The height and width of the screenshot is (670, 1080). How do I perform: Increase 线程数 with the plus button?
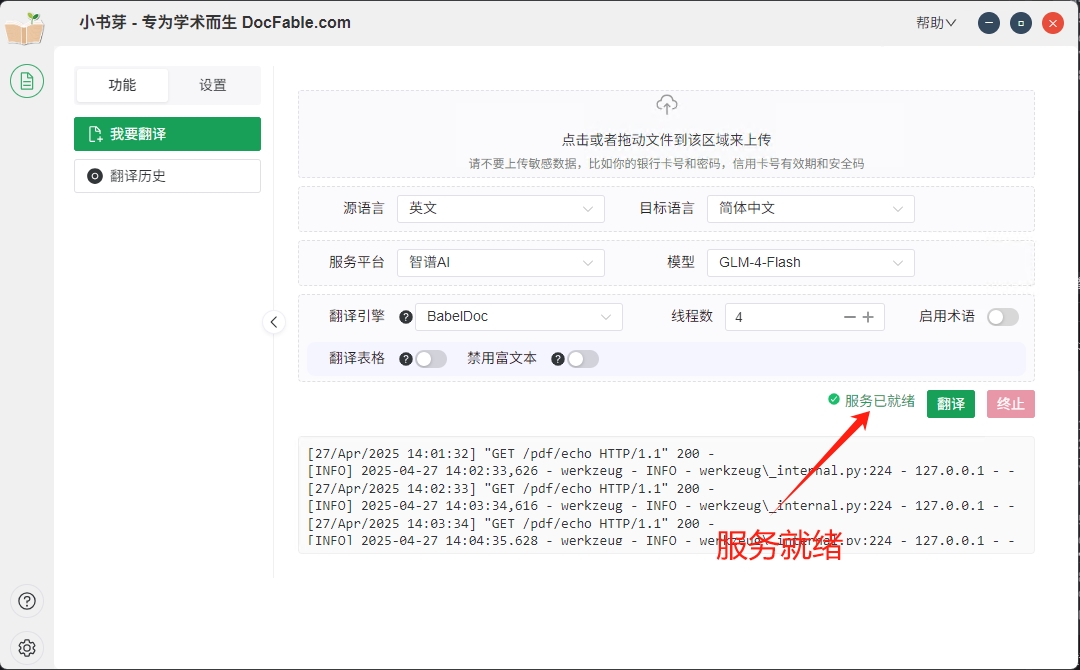click(868, 317)
